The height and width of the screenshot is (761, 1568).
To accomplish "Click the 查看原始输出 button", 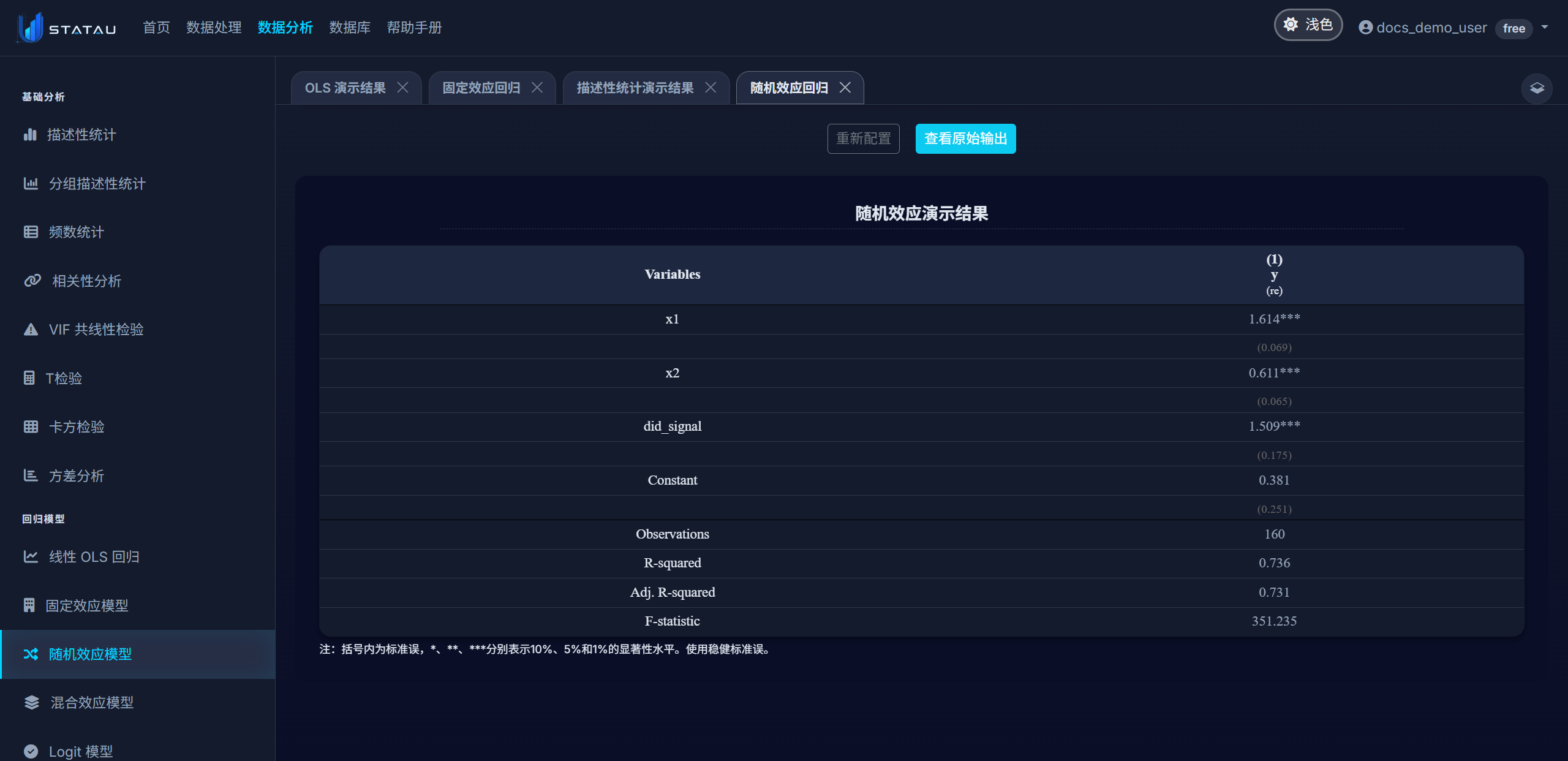I will pyautogui.click(x=966, y=138).
